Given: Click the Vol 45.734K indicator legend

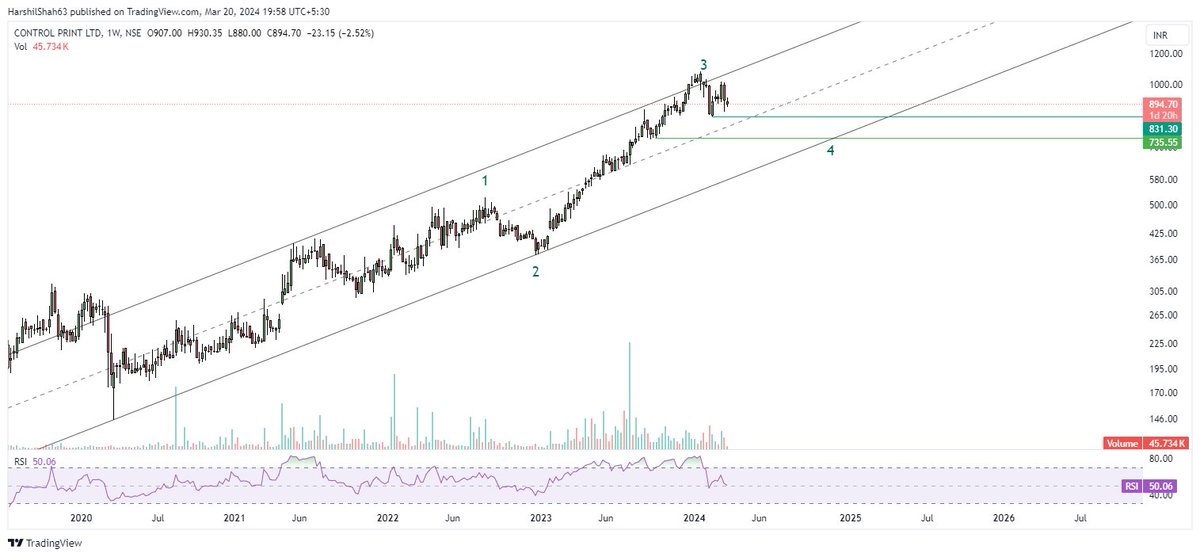Looking at the screenshot, I should pos(41,47).
